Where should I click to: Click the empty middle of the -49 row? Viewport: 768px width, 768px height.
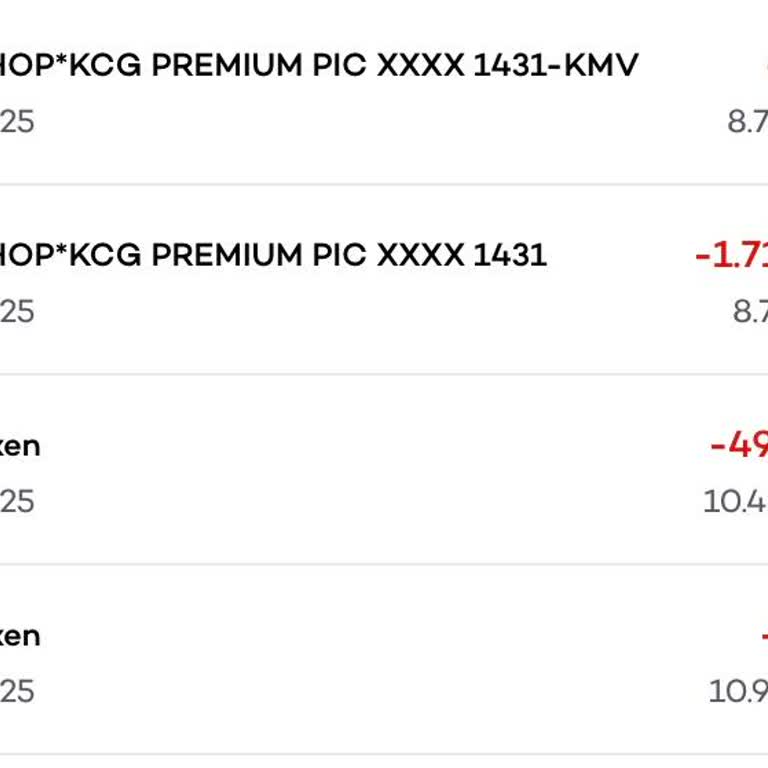380,470
